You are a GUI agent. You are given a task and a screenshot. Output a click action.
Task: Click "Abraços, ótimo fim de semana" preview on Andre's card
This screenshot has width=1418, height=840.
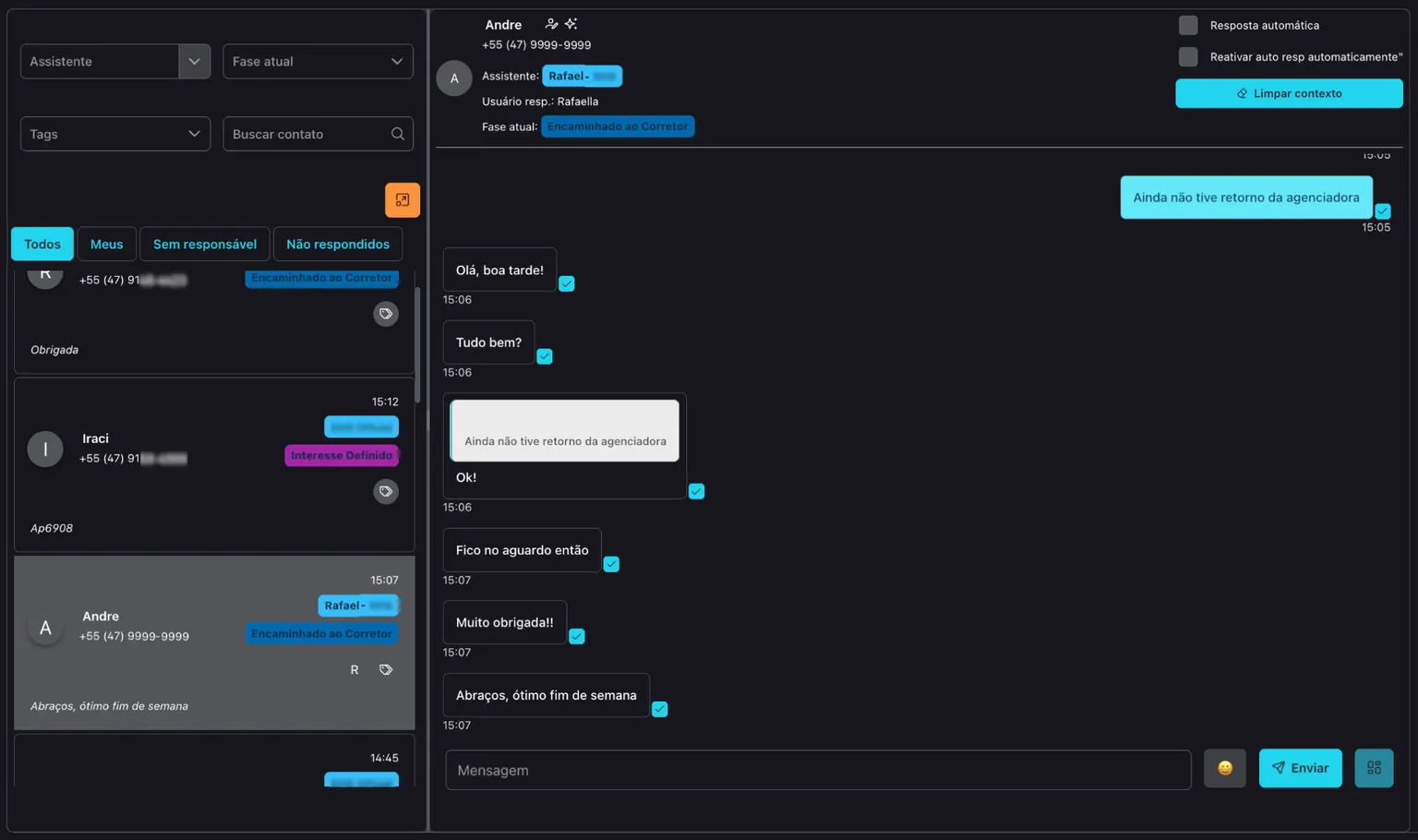109,706
